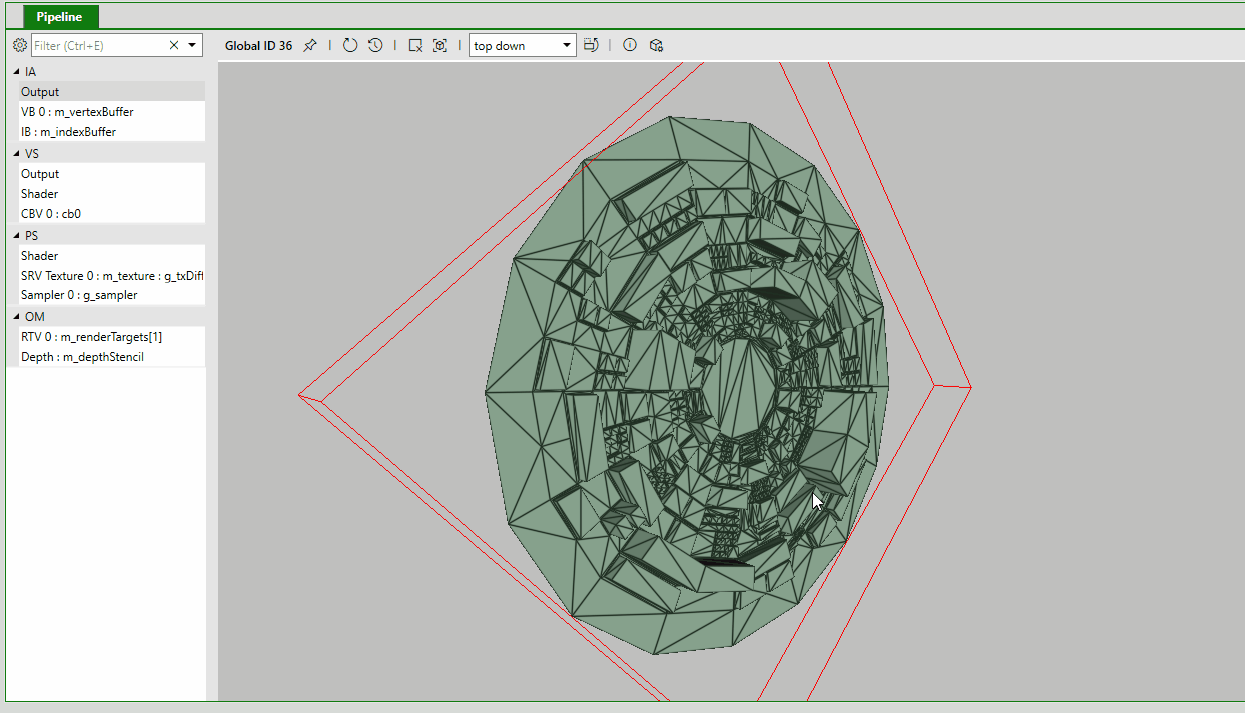
Task: Show mesh info via the circled i icon
Action: [x=630, y=45]
